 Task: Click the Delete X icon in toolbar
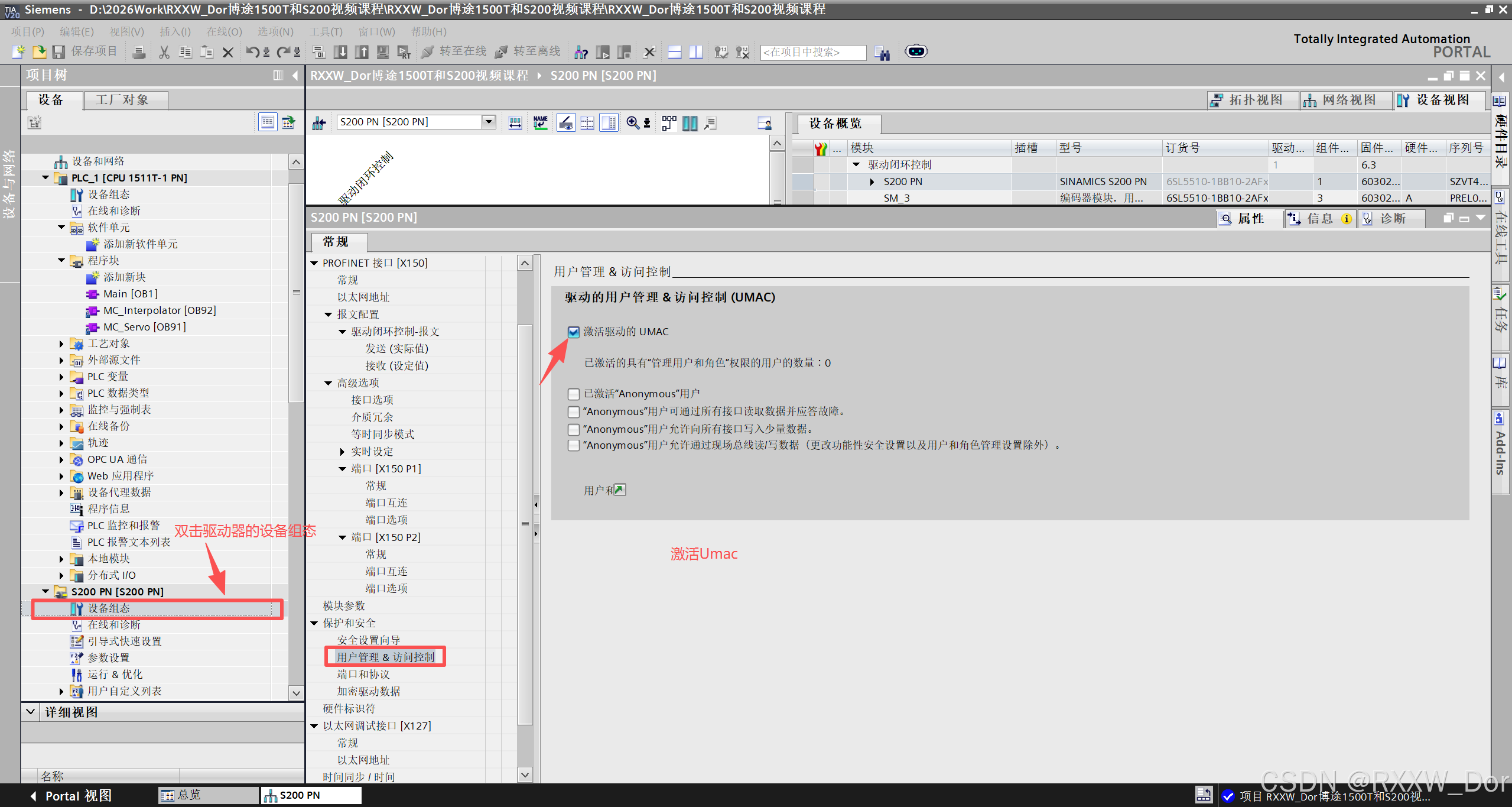point(227,52)
